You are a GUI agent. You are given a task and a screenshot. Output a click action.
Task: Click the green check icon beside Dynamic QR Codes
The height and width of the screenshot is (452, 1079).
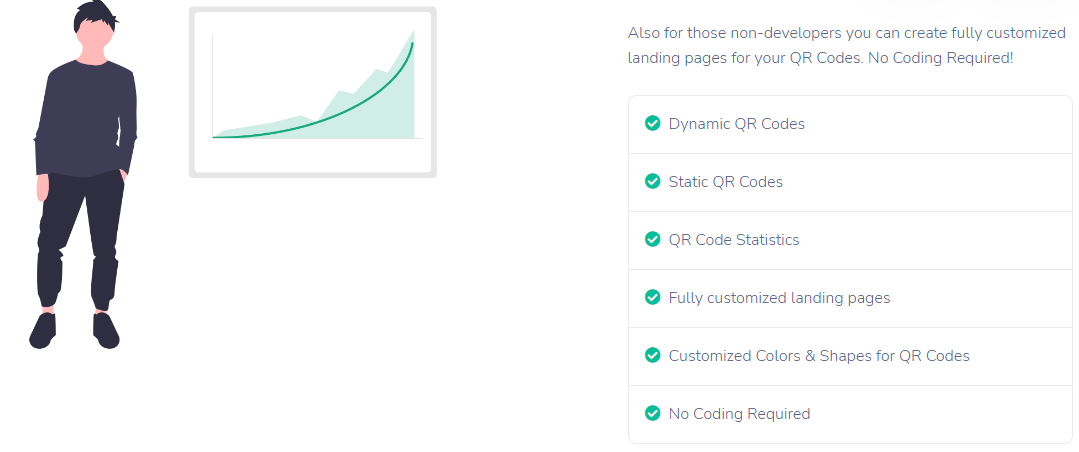(x=652, y=124)
